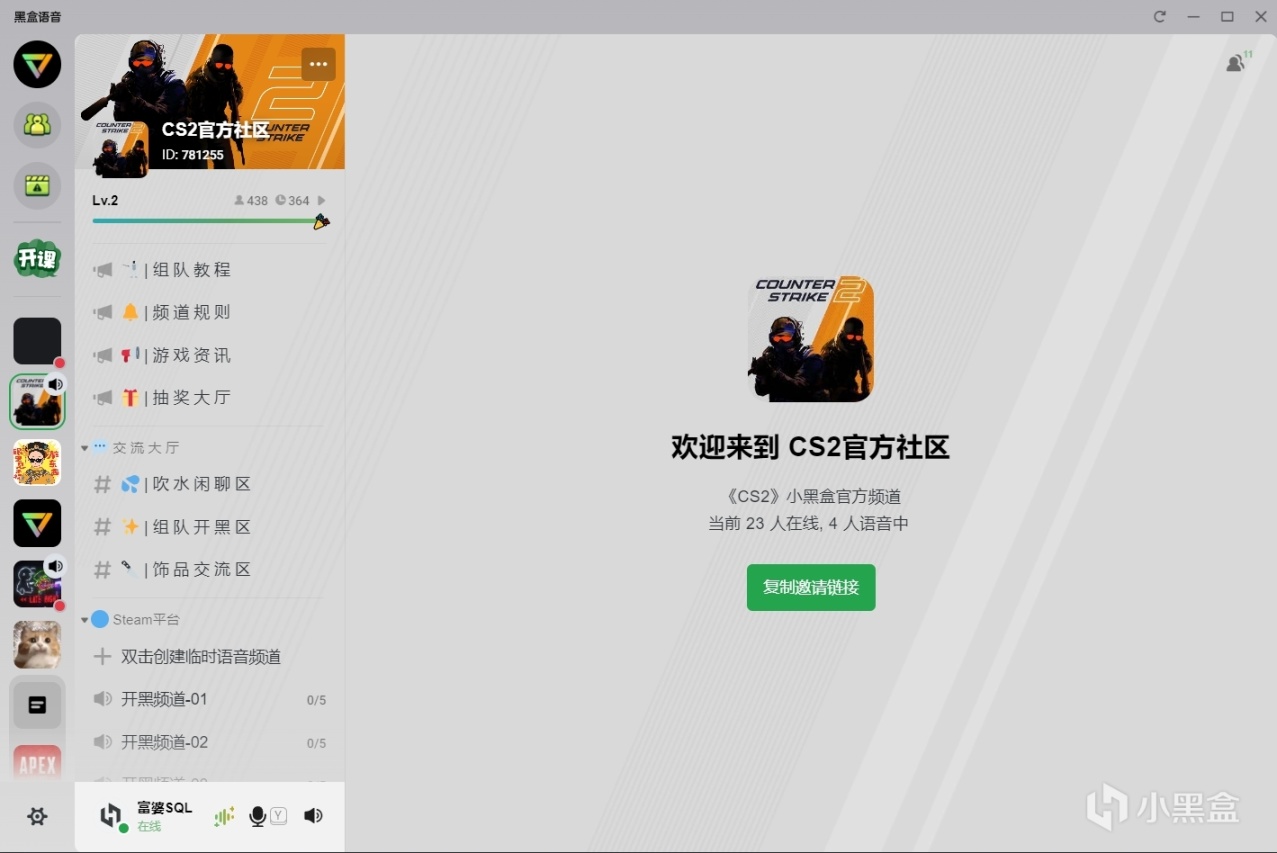Screen dimensions: 1277x853
Task: Maximize the 黑盒语音 window
Action: pos(1227,17)
